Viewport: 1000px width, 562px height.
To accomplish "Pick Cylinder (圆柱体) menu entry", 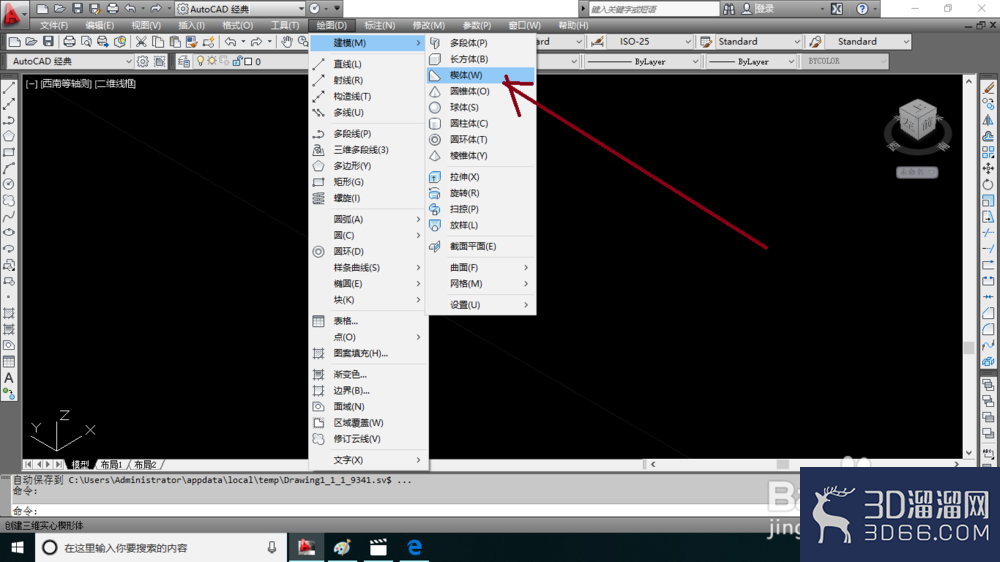I will click(x=480, y=123).
